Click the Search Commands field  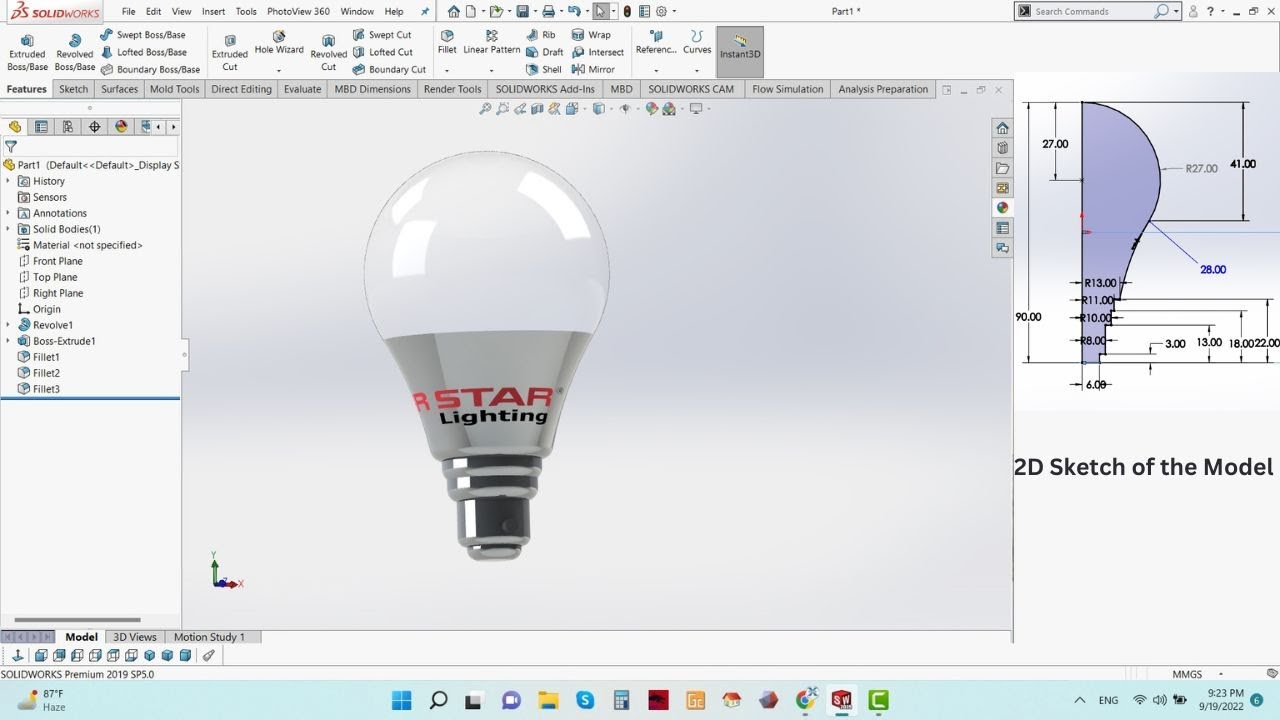1093,11
